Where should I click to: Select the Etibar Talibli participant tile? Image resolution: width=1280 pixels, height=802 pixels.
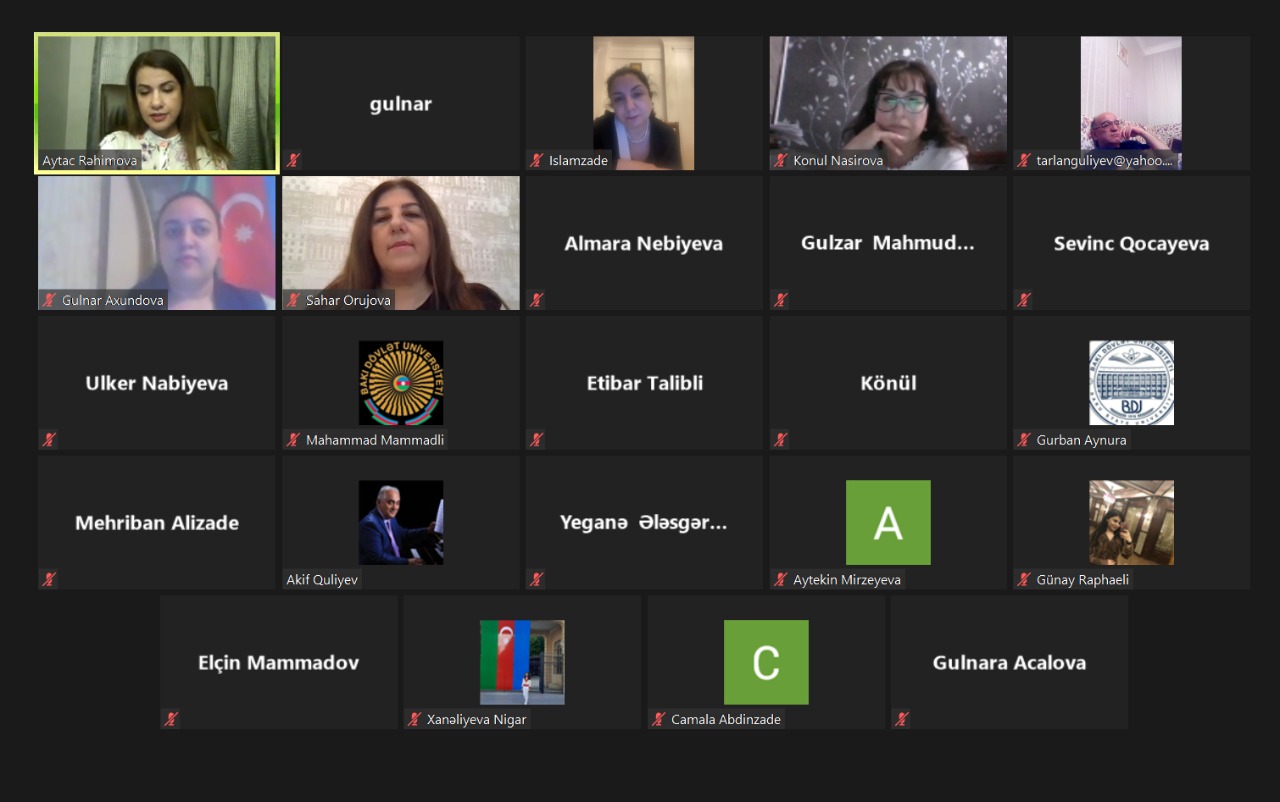[644, 383]
